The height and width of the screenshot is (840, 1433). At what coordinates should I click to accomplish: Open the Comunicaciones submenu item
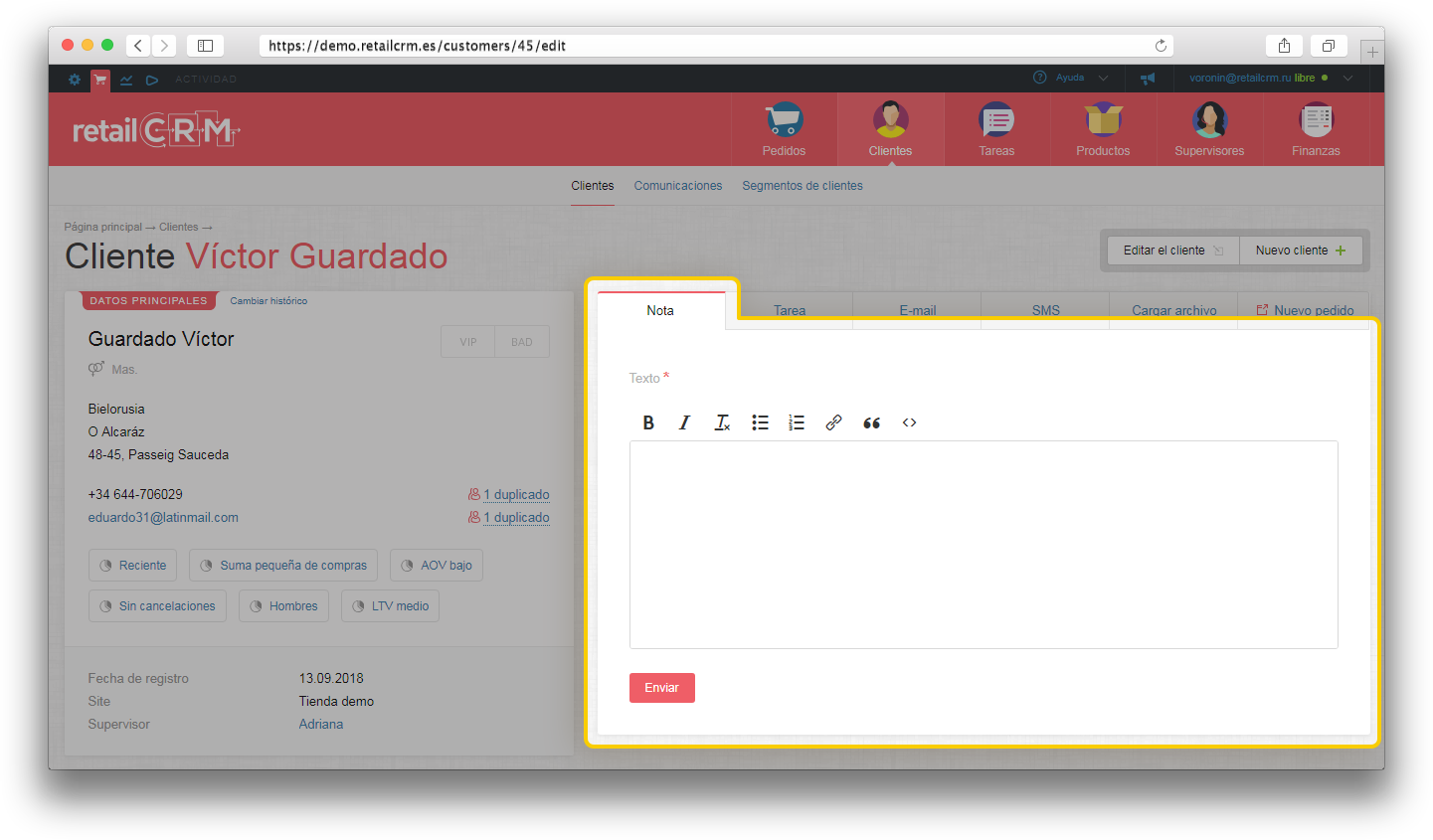pos(678,186)
